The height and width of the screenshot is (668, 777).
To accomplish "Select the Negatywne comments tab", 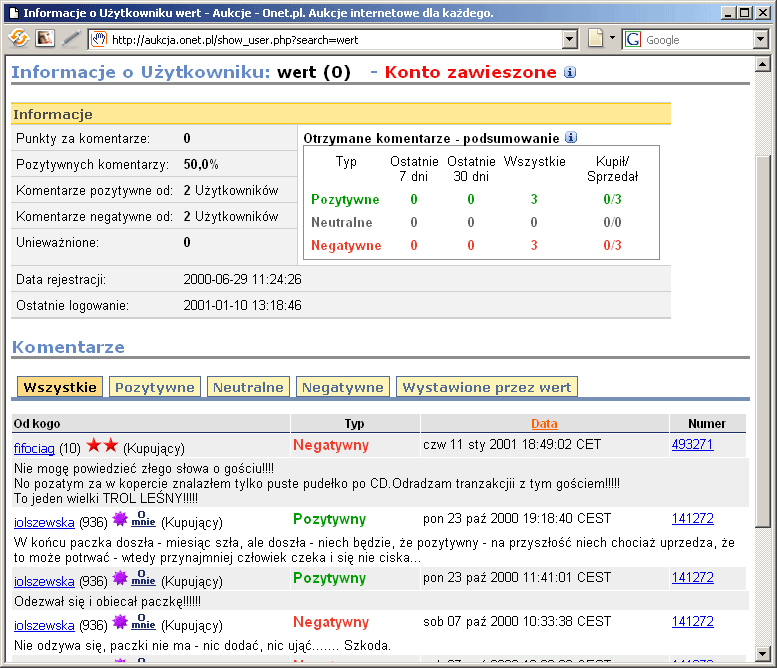I will [x=343, y=387].
